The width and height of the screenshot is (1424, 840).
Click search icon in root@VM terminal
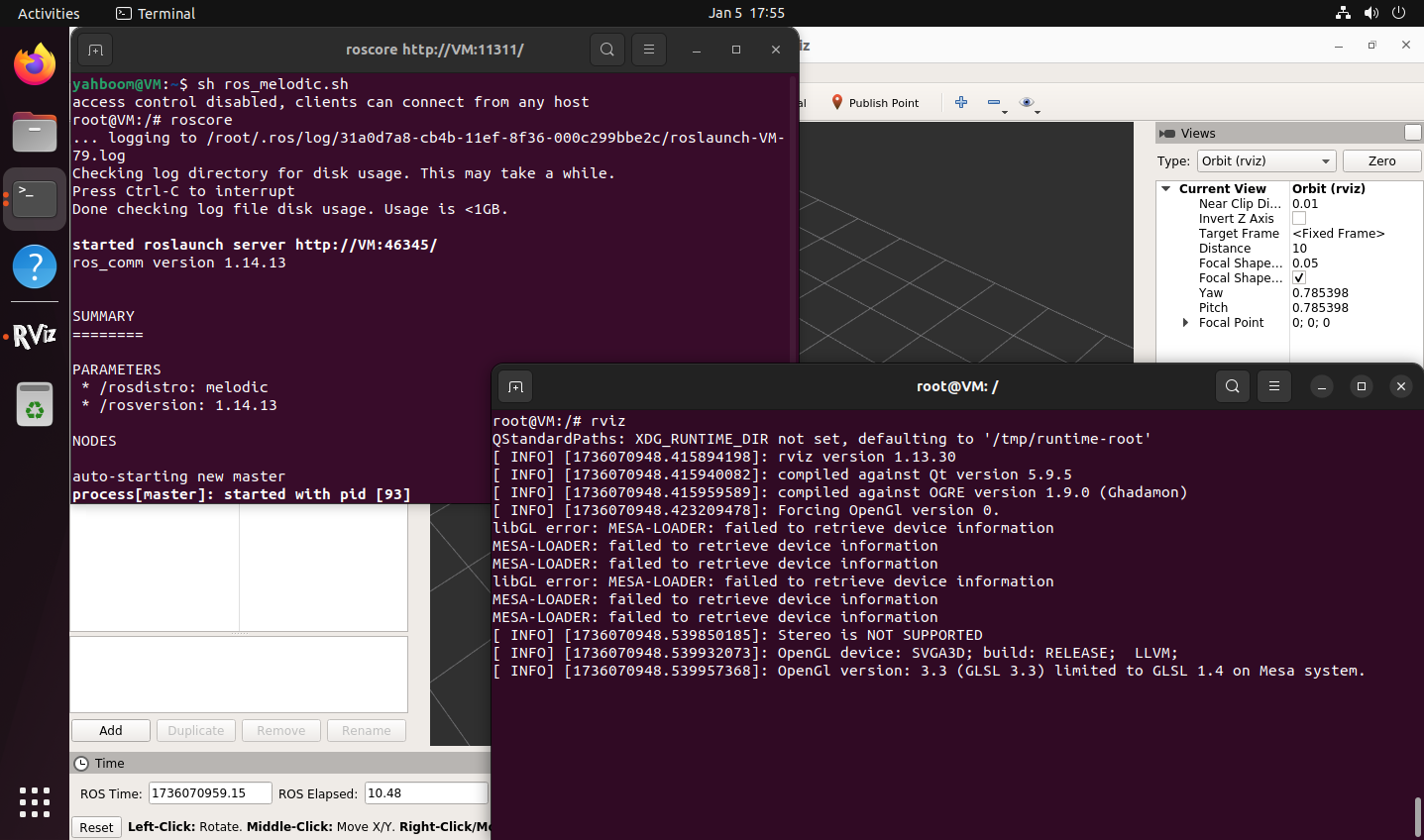click(x=1233, y=386)
